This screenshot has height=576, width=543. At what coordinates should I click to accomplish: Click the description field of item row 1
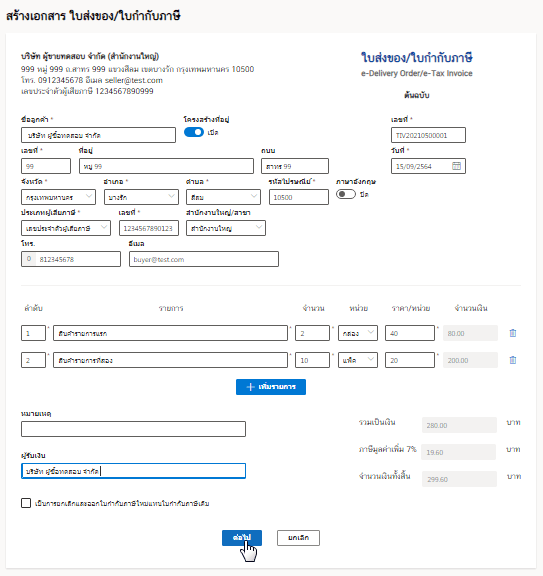tap(170, 333)
